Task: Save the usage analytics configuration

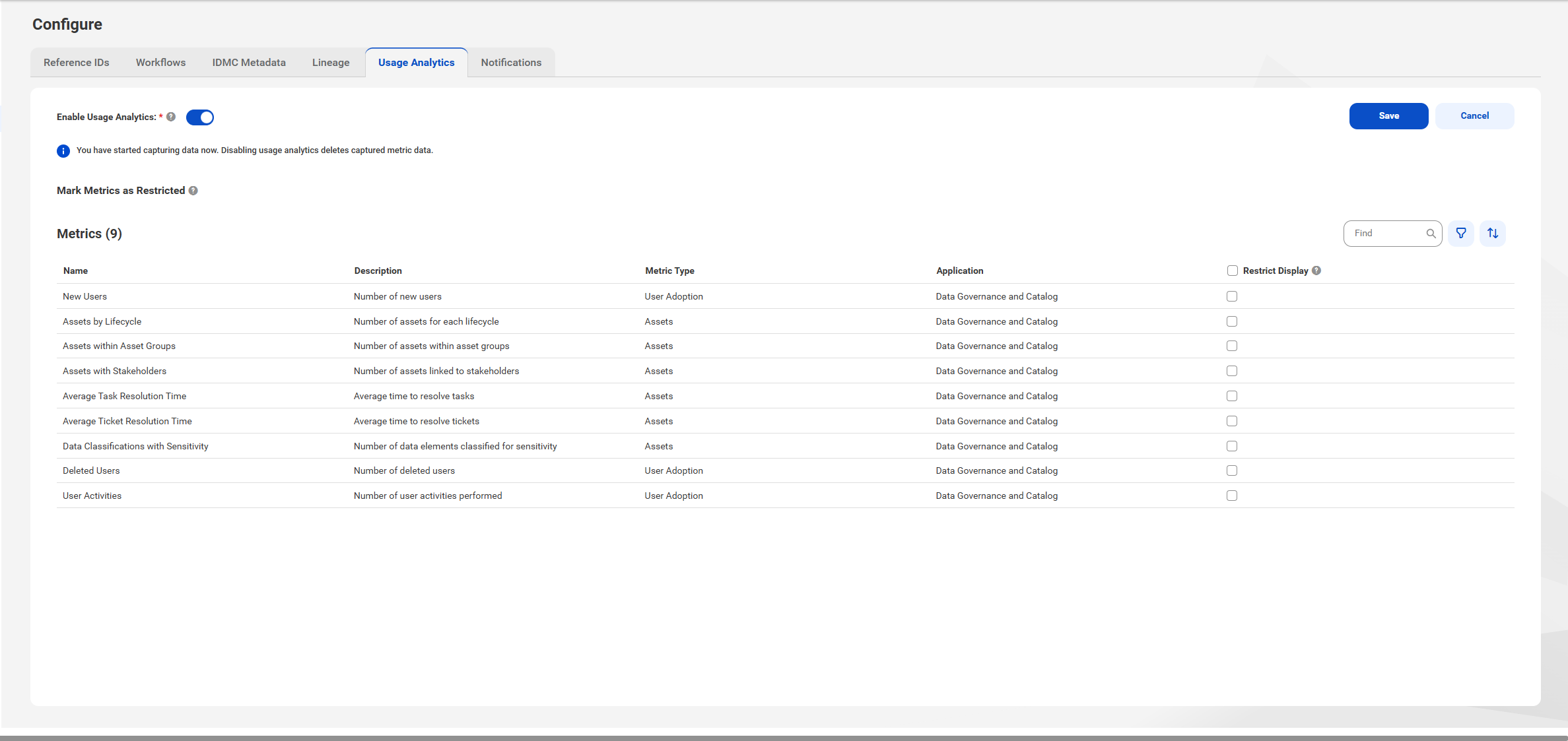Action: [1388, 116]
